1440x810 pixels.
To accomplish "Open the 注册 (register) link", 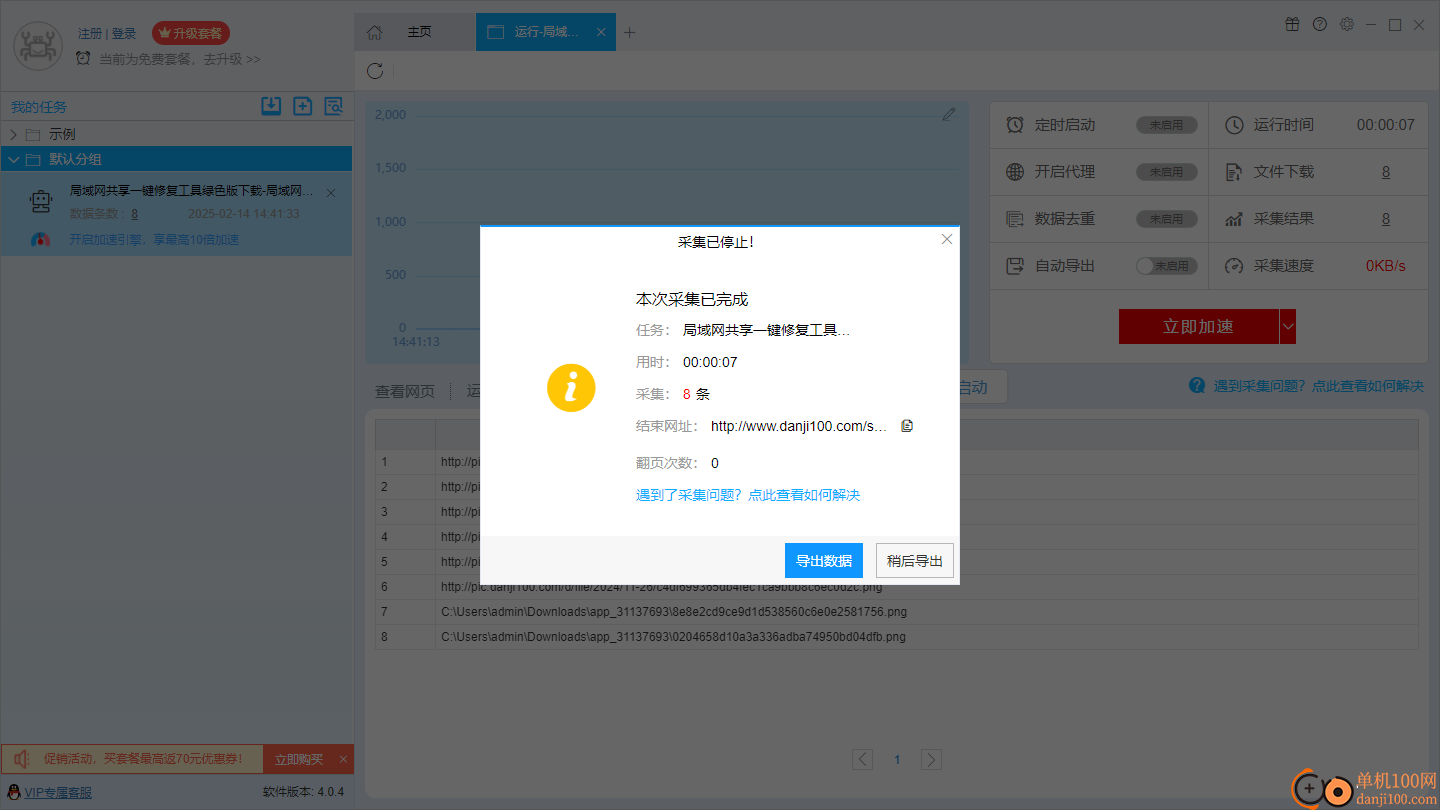I will coord(90,34).
